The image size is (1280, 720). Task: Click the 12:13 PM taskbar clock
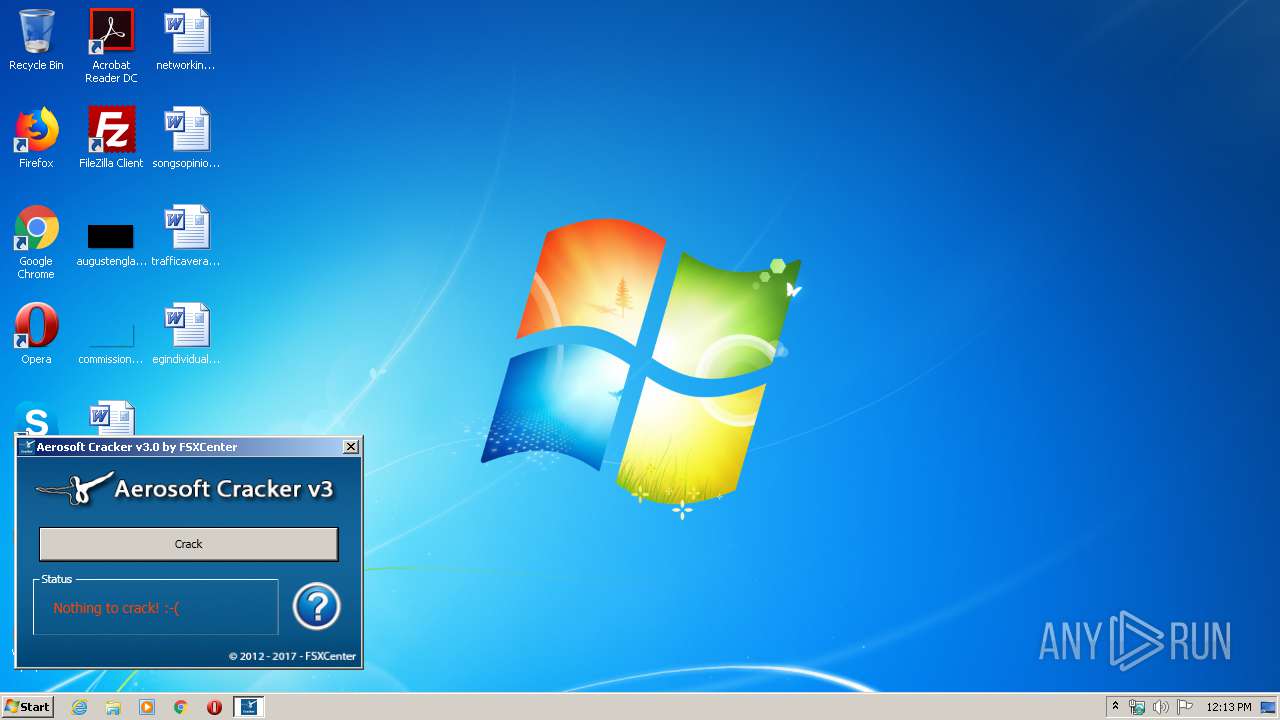[x=1229, y=707]
